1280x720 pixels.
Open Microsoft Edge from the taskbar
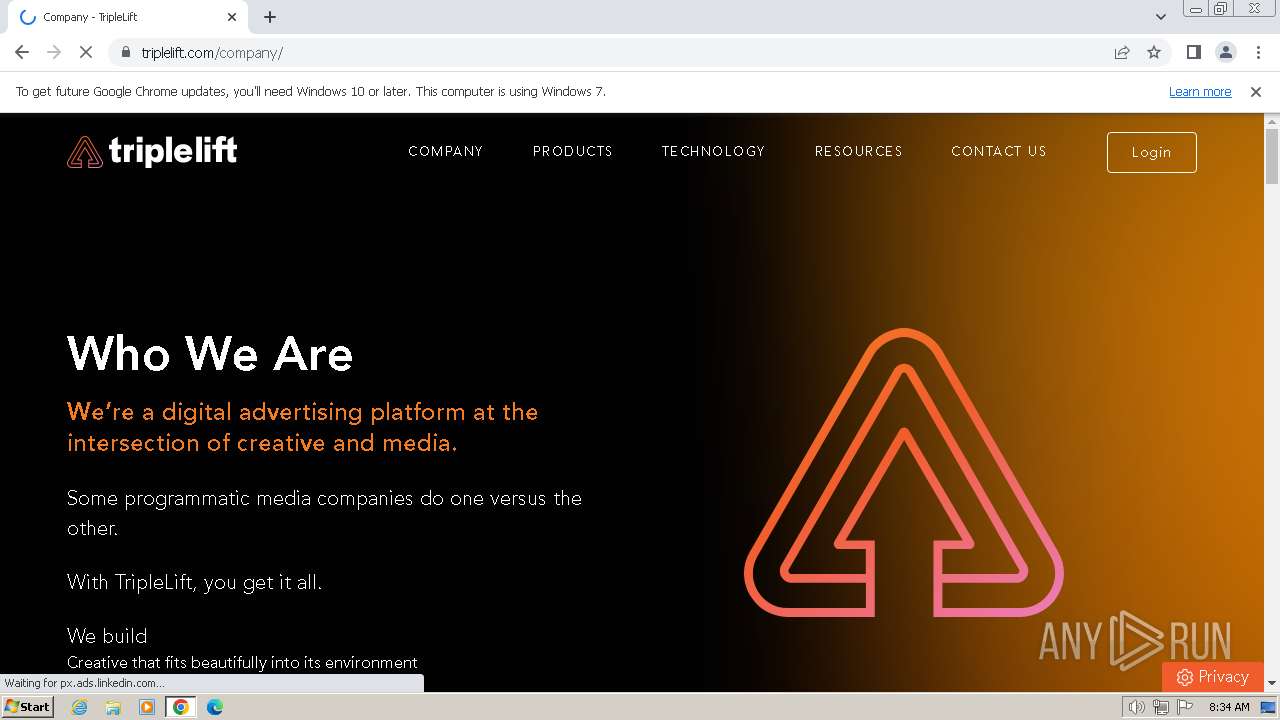click(x=215, y=707)
